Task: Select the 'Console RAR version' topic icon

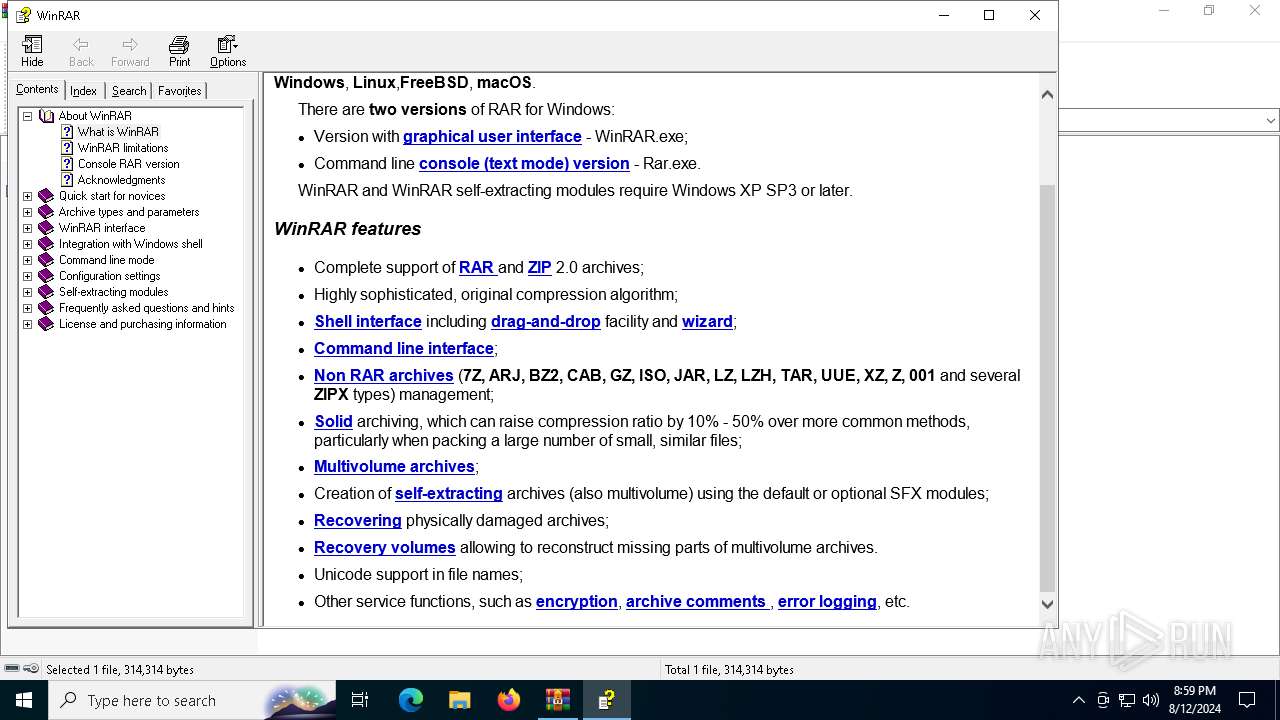Action: point(67,164)
